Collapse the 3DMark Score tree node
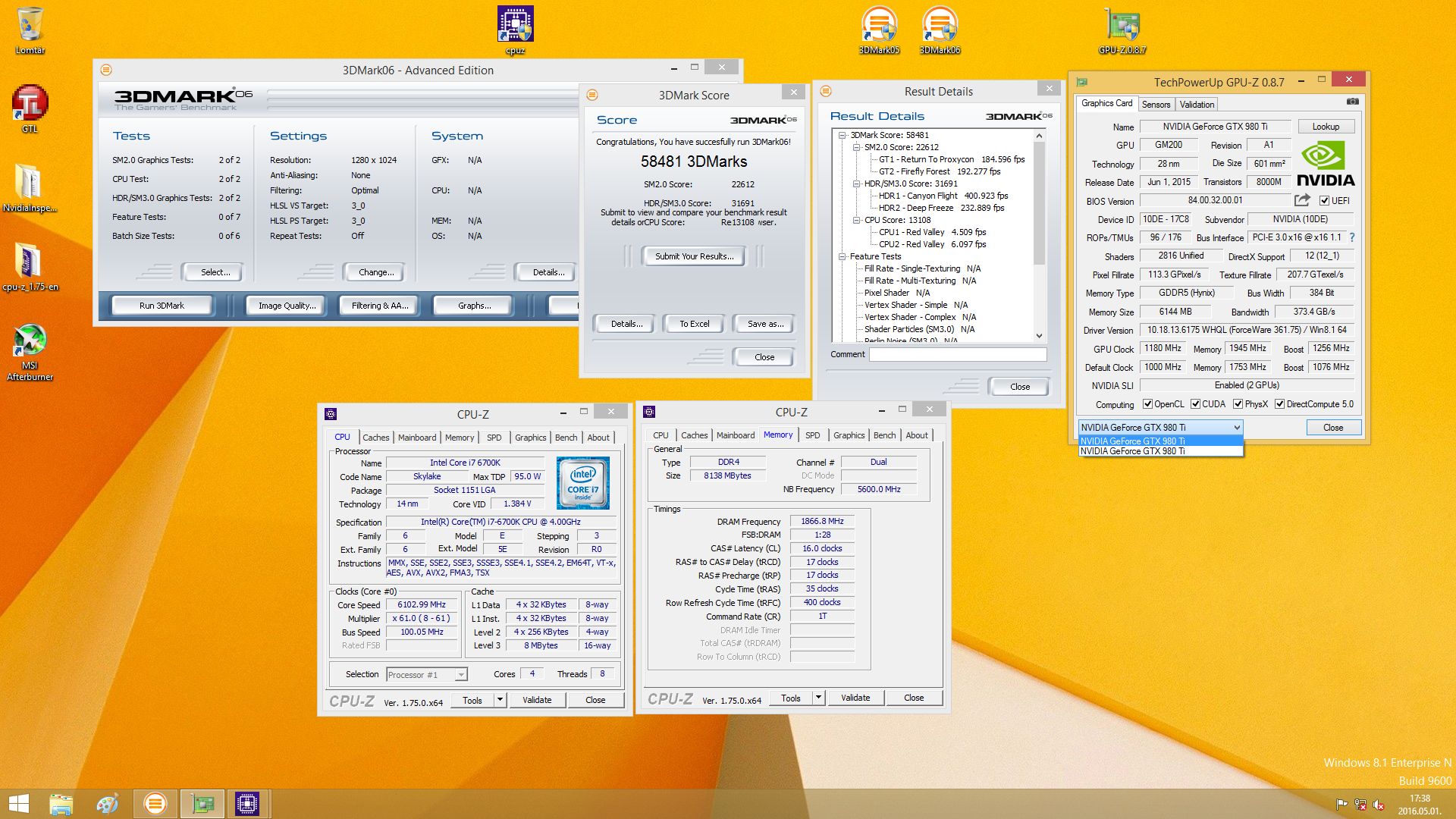 (842, 135)
